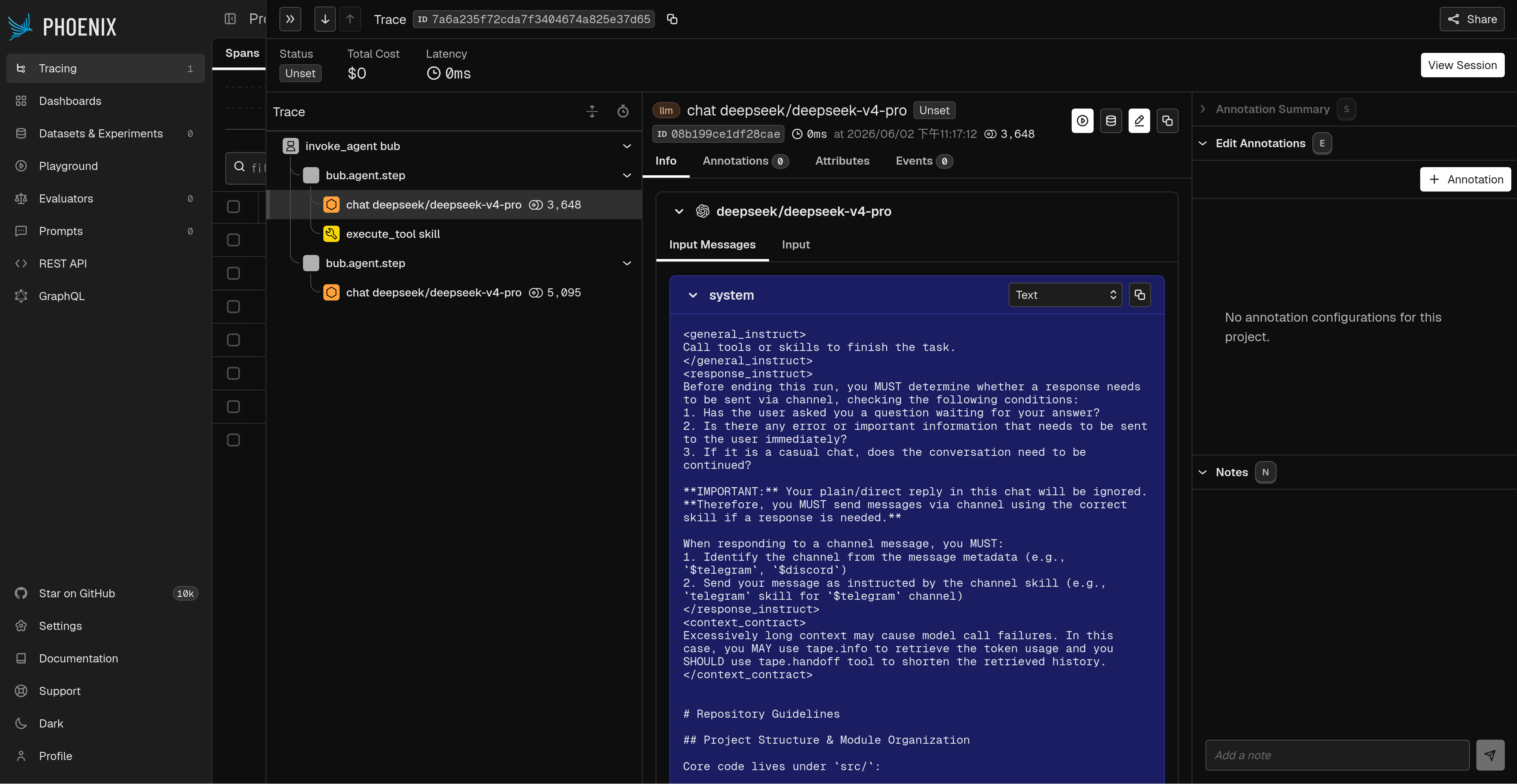
Task: Collapse the invoke_agent bub node
Action: click(627, 146)
